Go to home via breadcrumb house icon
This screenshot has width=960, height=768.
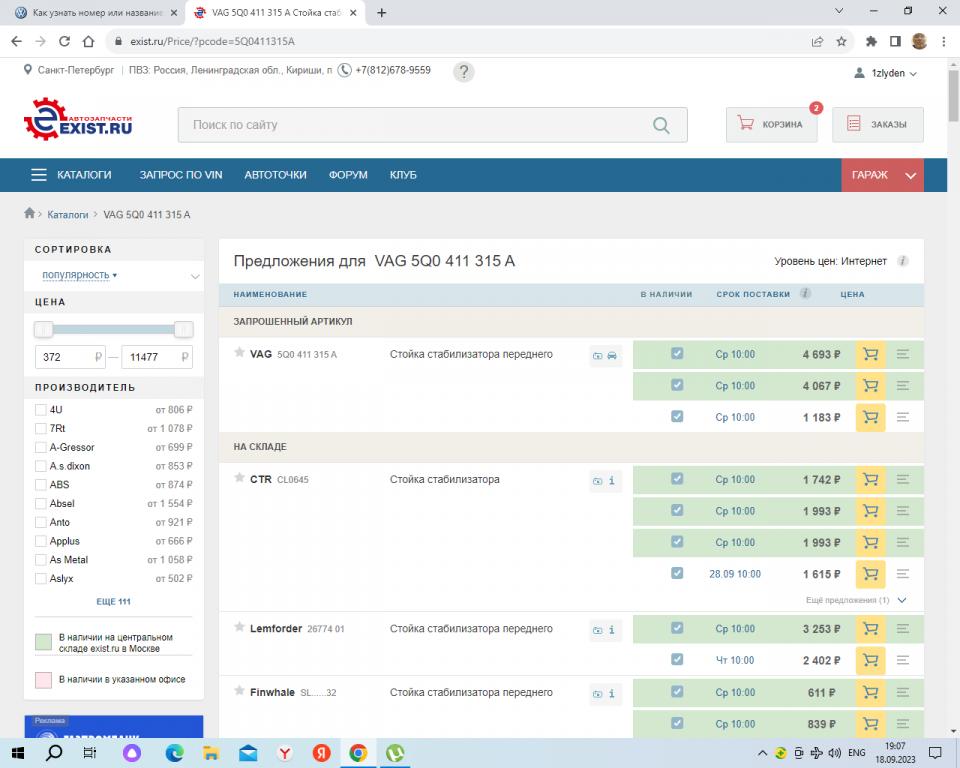point(29,213)
